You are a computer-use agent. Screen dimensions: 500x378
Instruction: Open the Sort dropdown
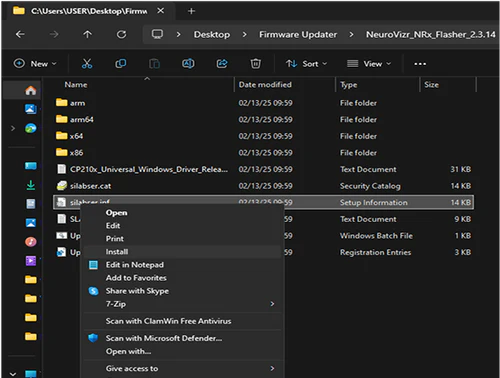(x=306, y=64)
